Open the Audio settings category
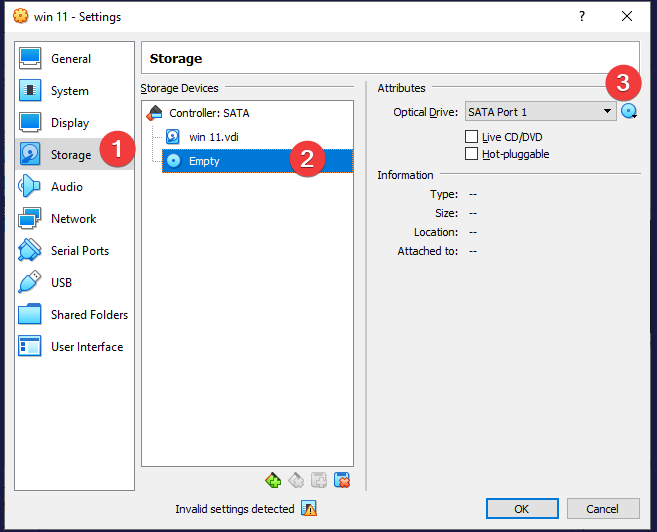 (67, 187)
